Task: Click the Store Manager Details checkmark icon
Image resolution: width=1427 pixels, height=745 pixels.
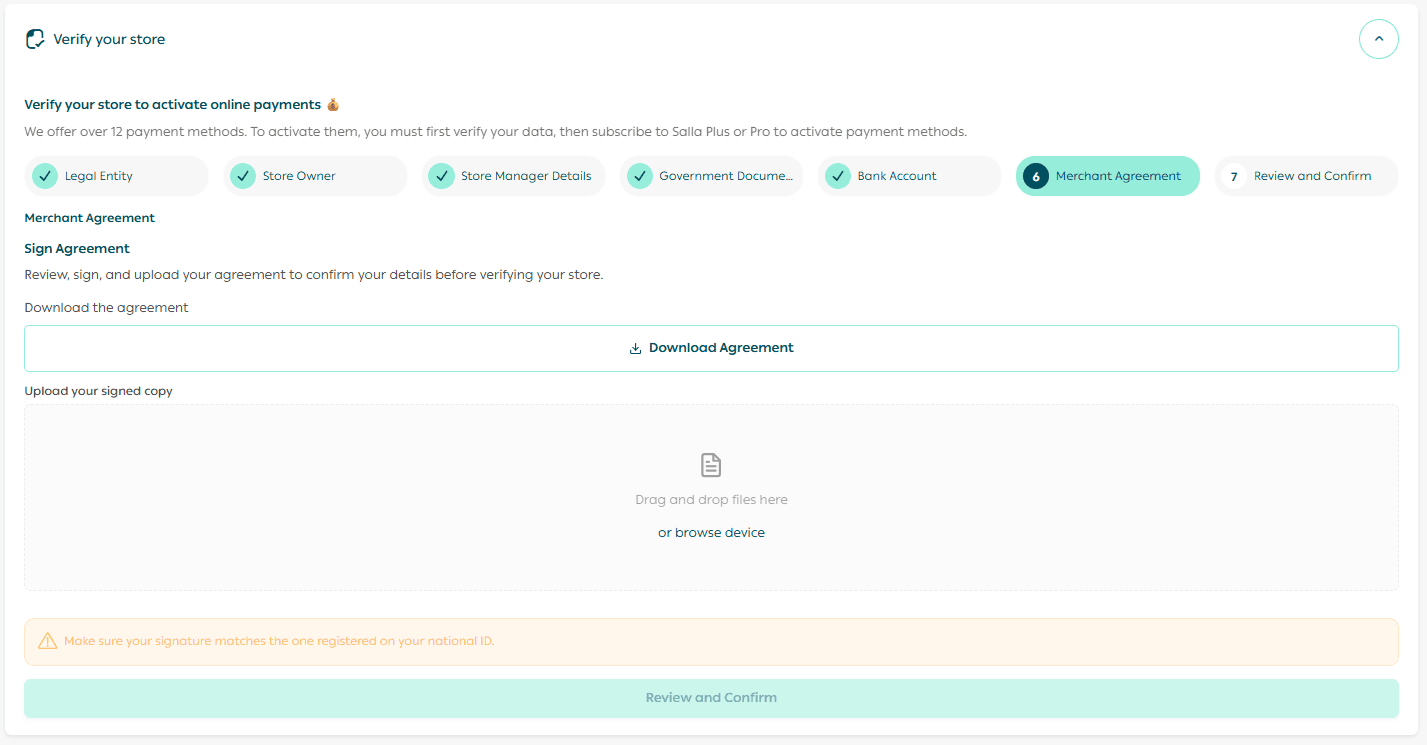Action: 441,176
